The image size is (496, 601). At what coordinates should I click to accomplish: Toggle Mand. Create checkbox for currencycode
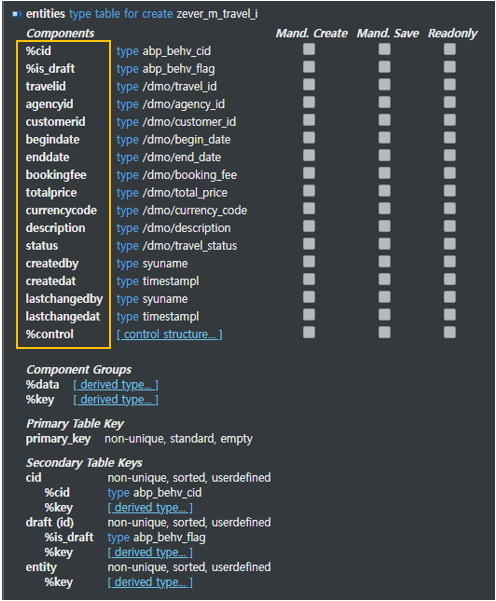point(309,209)
